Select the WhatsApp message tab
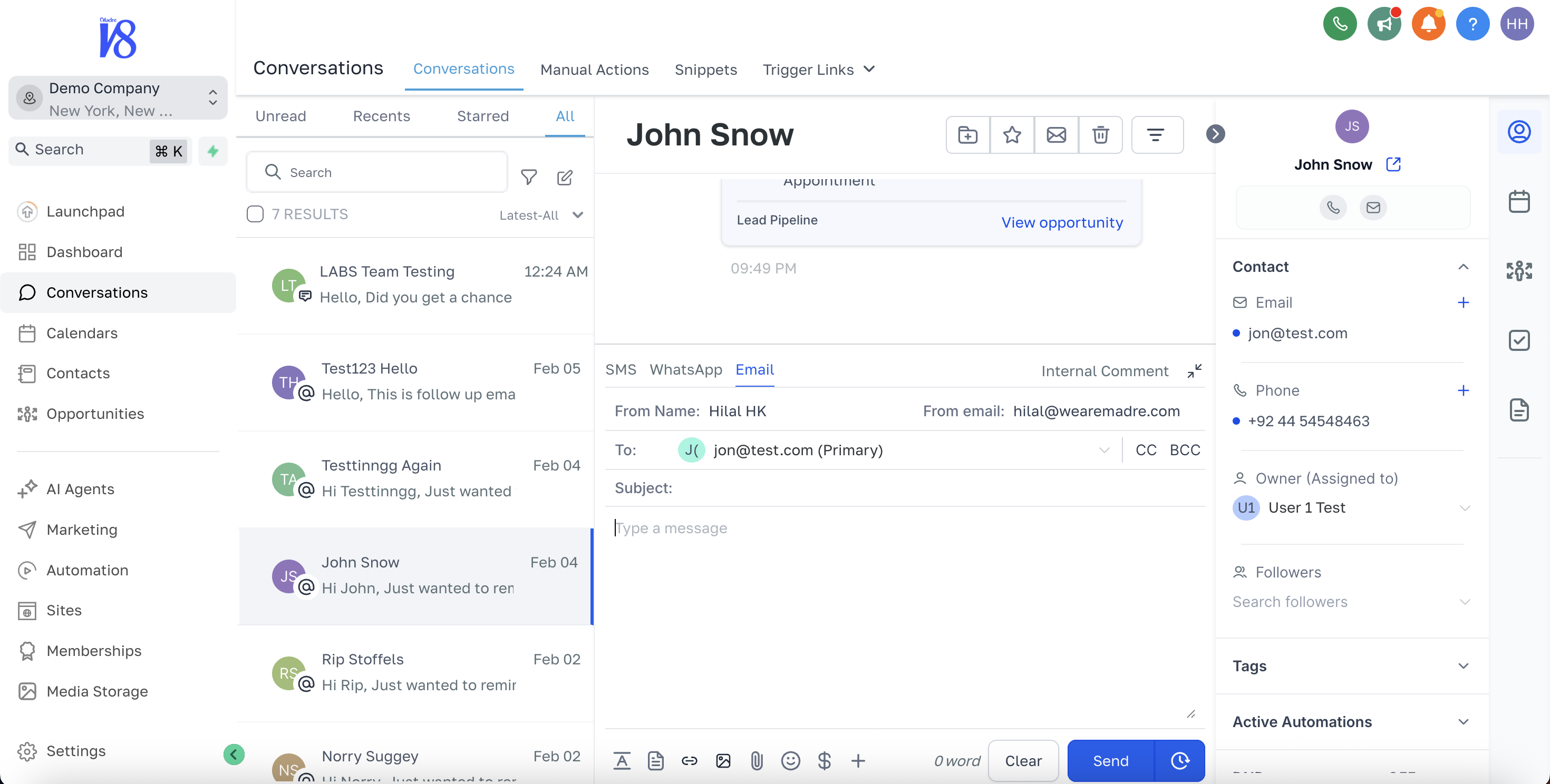The image size is (1550, 784). [x=685, y=370]
